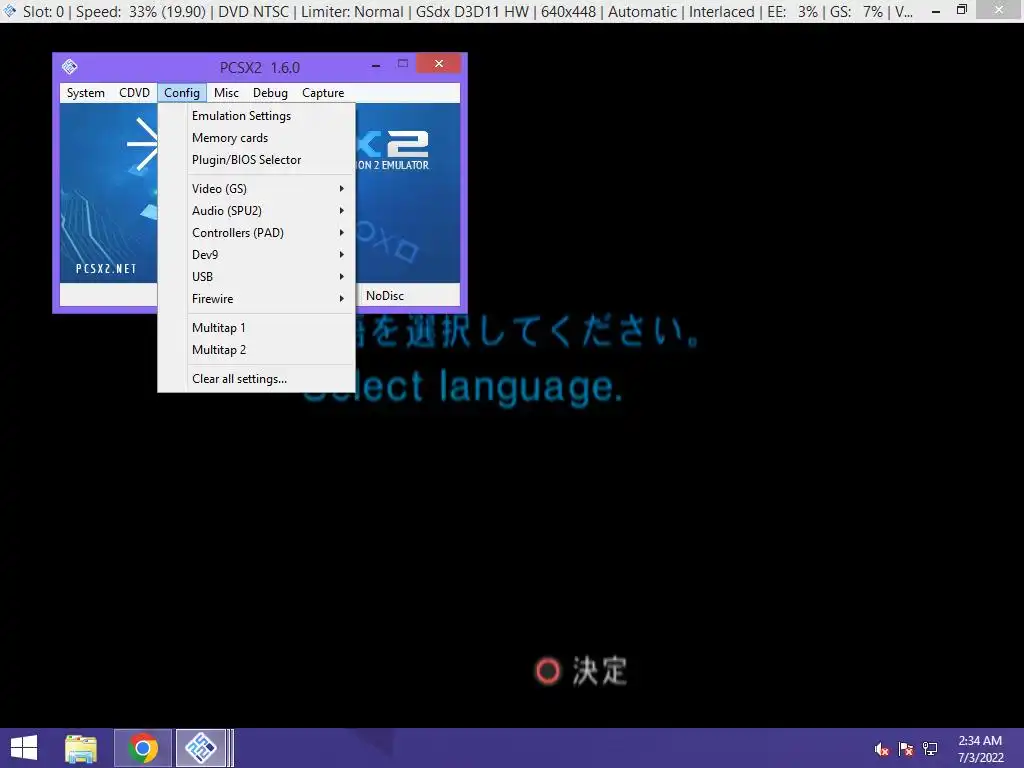
Task: Select Clear all settings...
Action: [x=257, y=379]
